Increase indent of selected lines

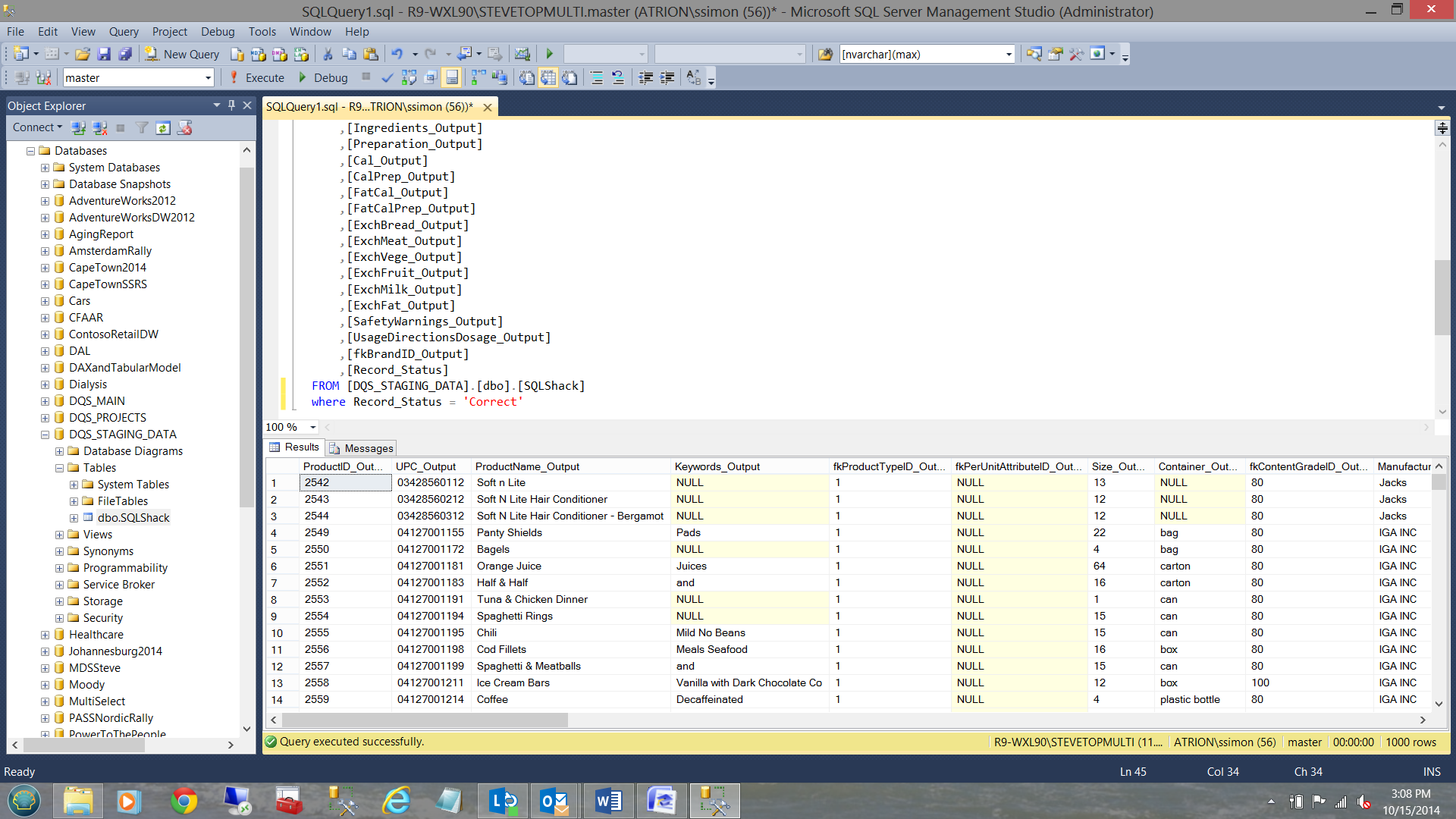667,77
